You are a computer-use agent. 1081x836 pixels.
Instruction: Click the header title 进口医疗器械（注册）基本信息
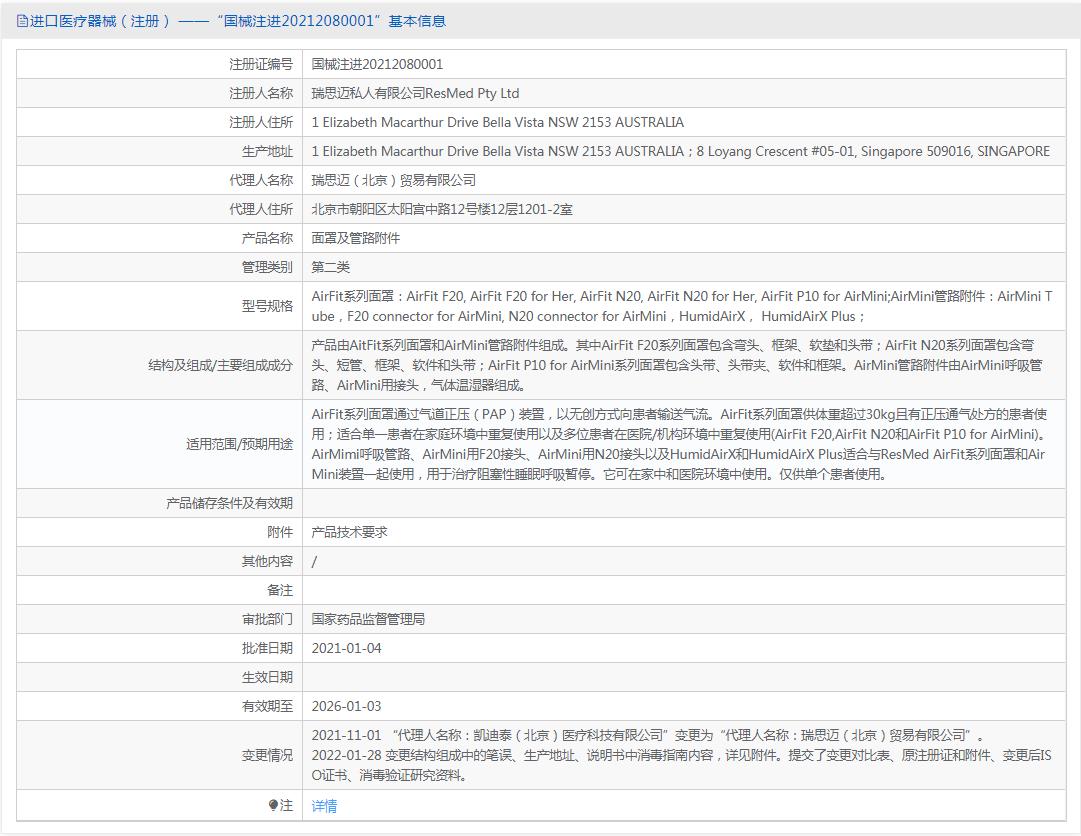pos(237,21)
